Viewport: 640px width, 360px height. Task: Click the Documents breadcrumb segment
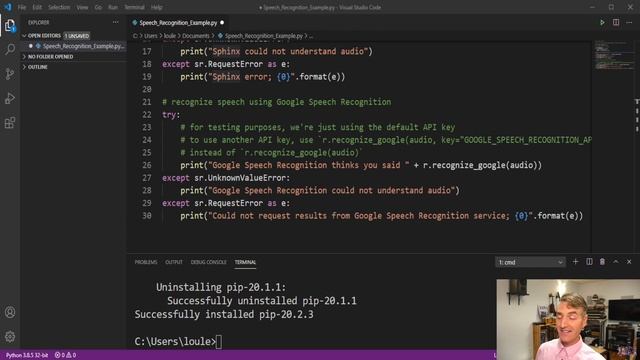196,36
